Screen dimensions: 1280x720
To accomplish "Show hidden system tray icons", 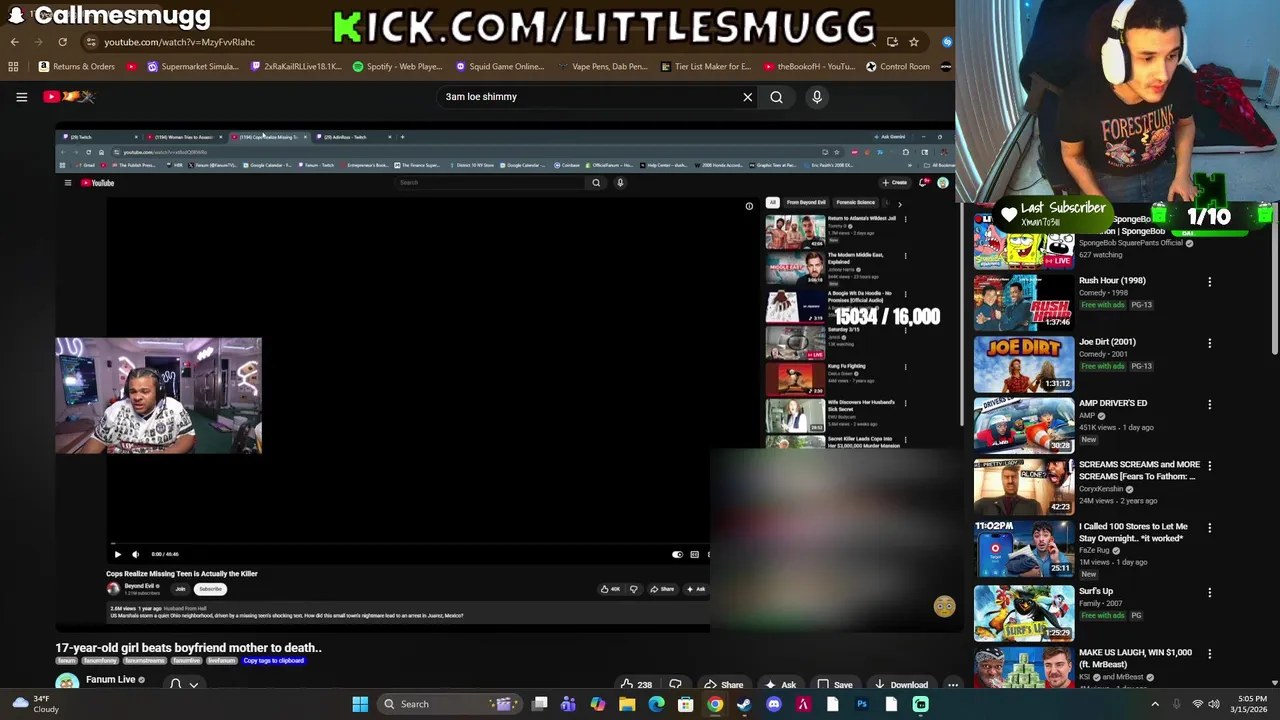I will 1155,704.
